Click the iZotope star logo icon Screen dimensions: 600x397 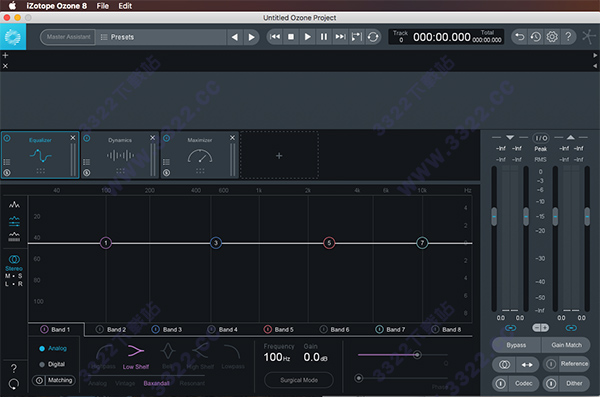coord(589,37)
